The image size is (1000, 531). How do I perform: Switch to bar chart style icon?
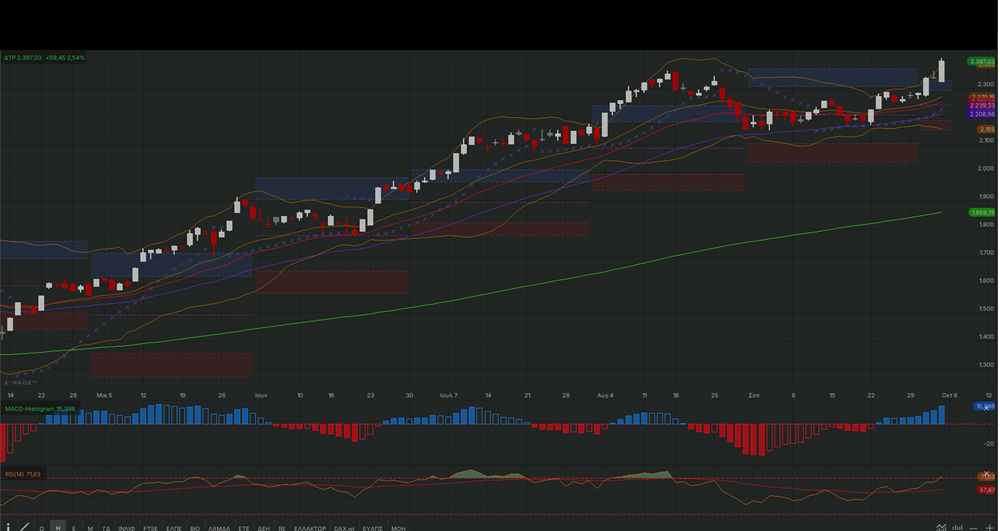[957, 527]
